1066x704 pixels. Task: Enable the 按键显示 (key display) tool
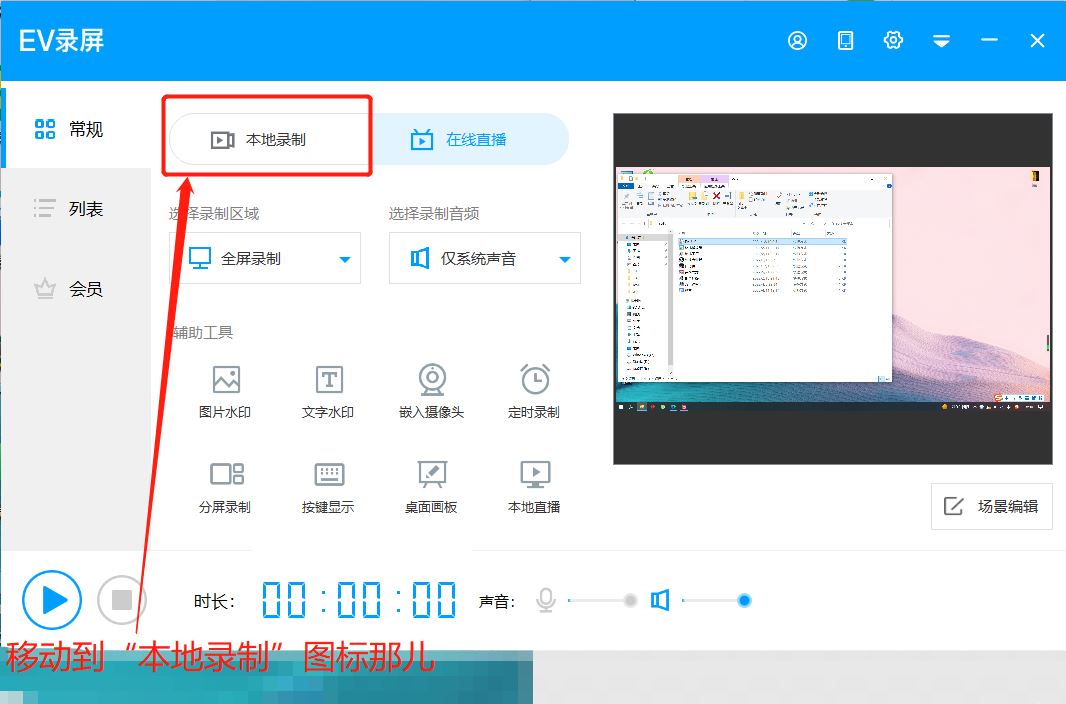(327, 485)
